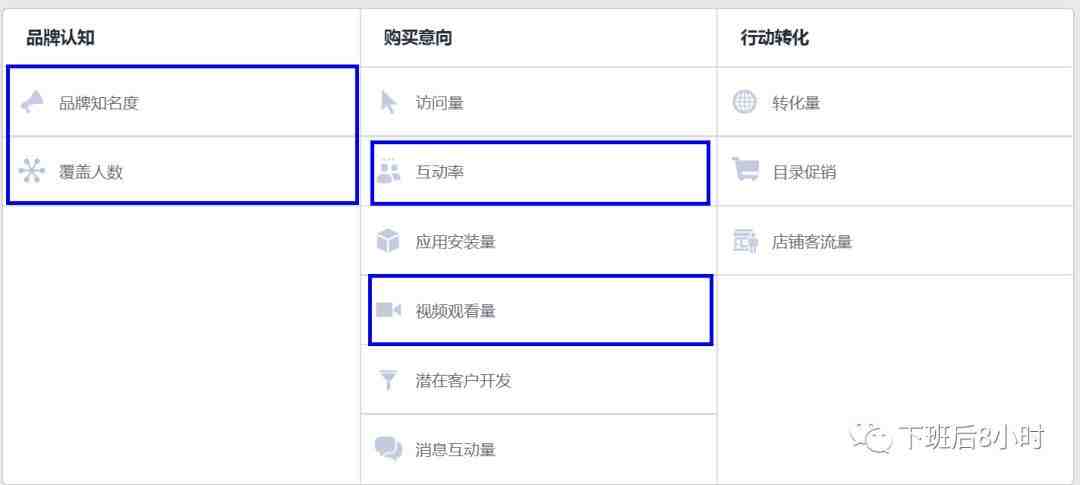Image resolution: width=1080 pixels, height=485 pixels.
Task: Choose the 转化量 objective
Action: 895,103
